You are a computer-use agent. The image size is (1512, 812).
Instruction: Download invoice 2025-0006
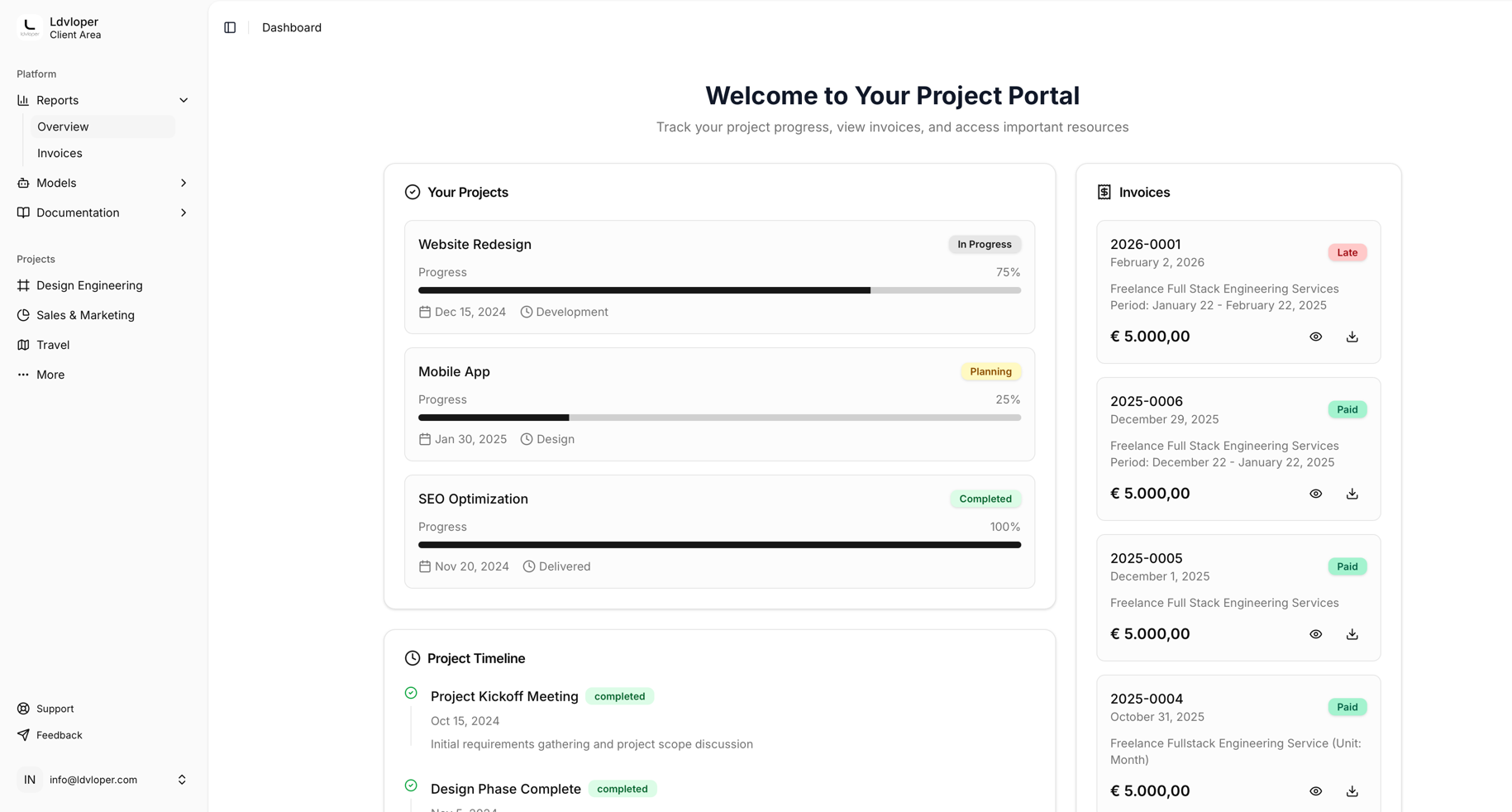(x=1352, y=494)
